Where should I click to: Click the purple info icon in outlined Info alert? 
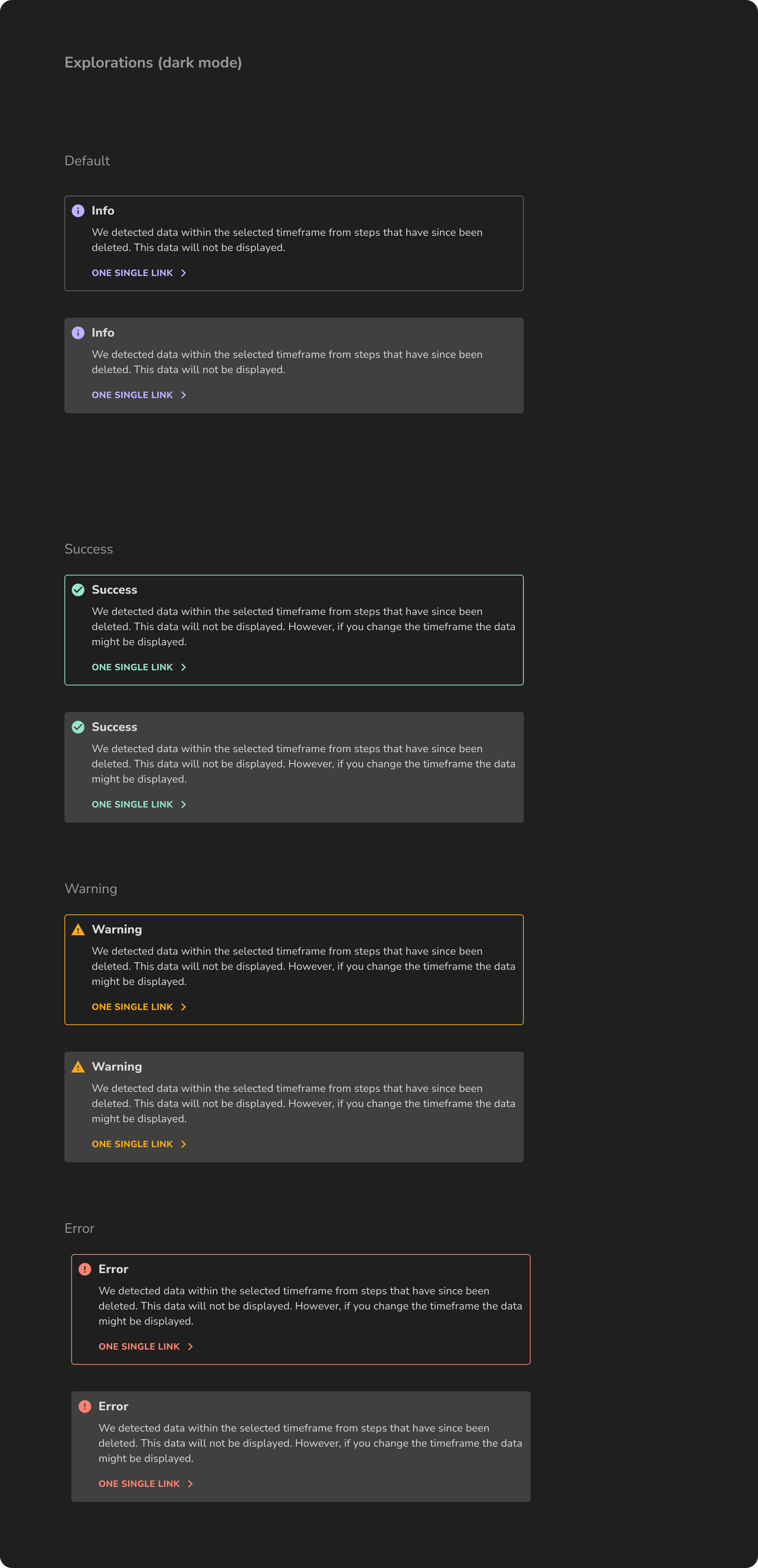[78, 211]
